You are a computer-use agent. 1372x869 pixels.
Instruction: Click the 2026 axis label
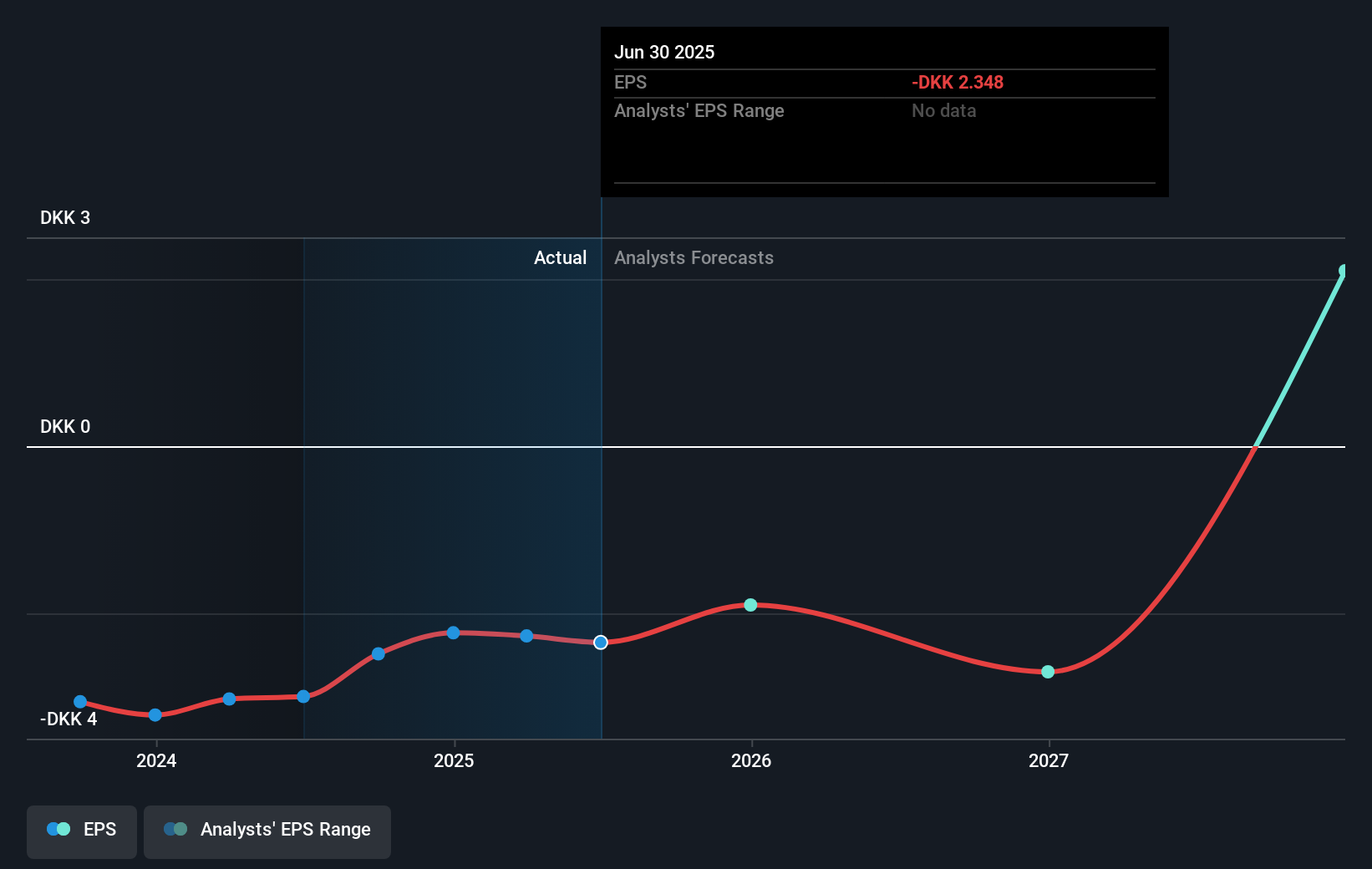[x=750, y=761]
